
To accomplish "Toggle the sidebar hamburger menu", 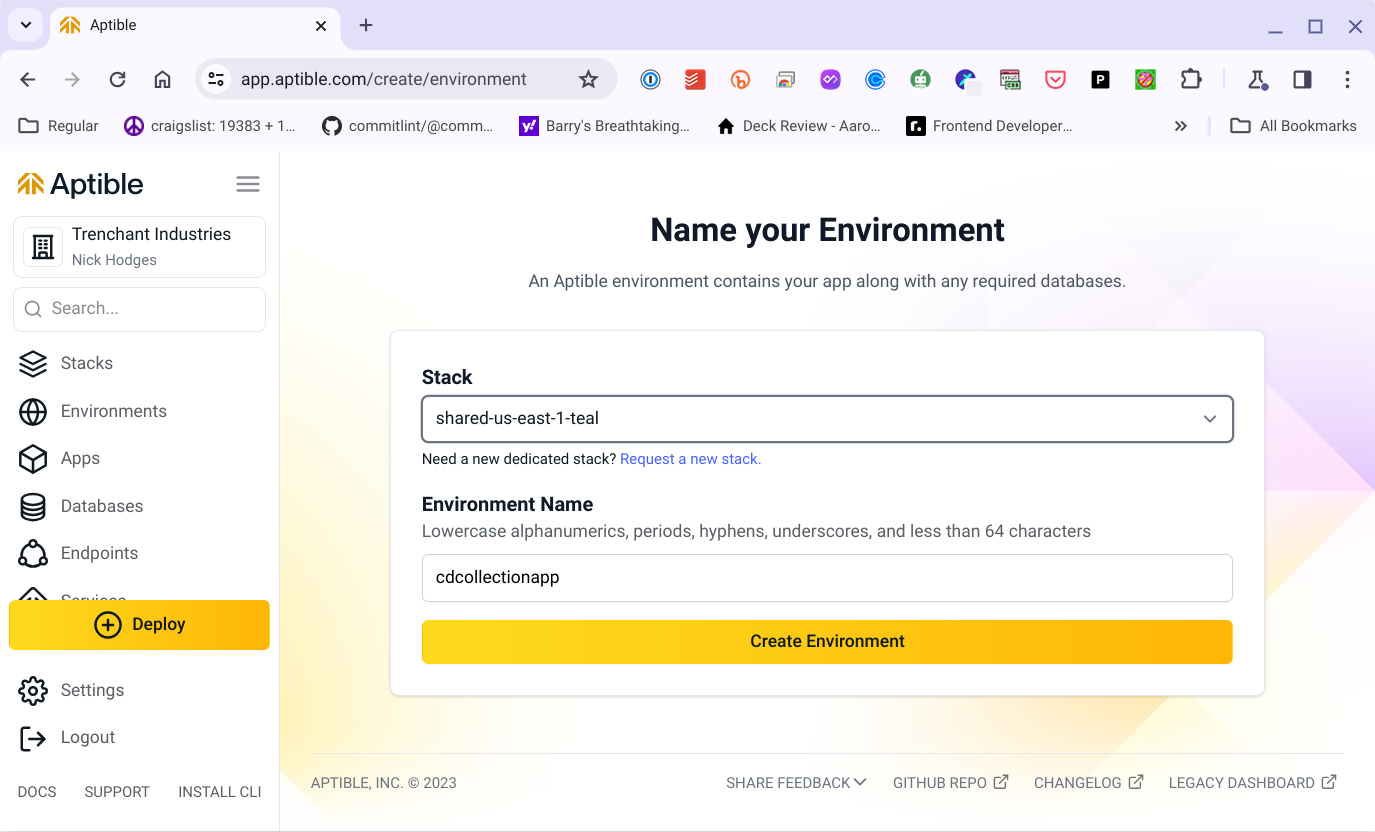I will (248, 184).
